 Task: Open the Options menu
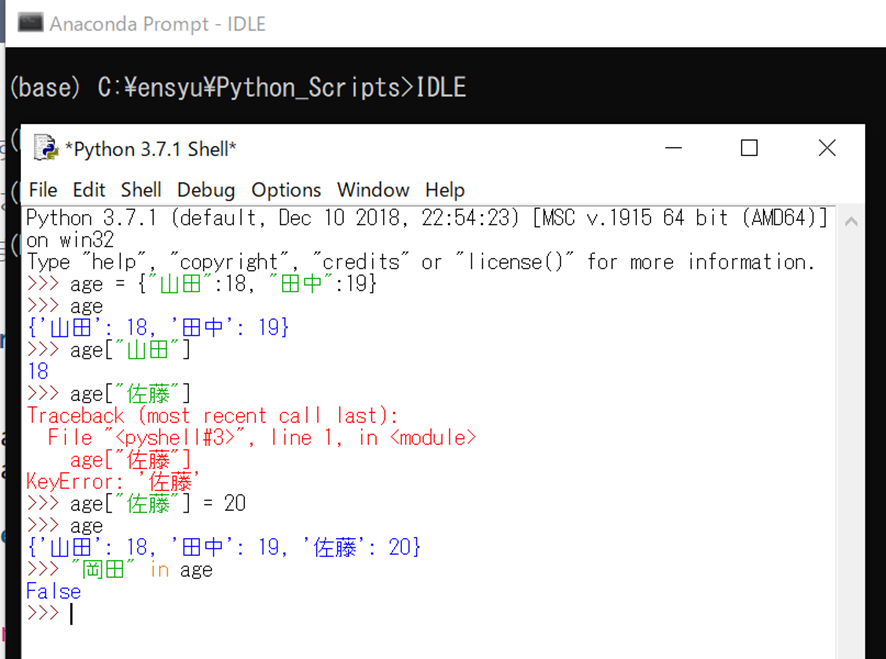(x=285, y=190)
